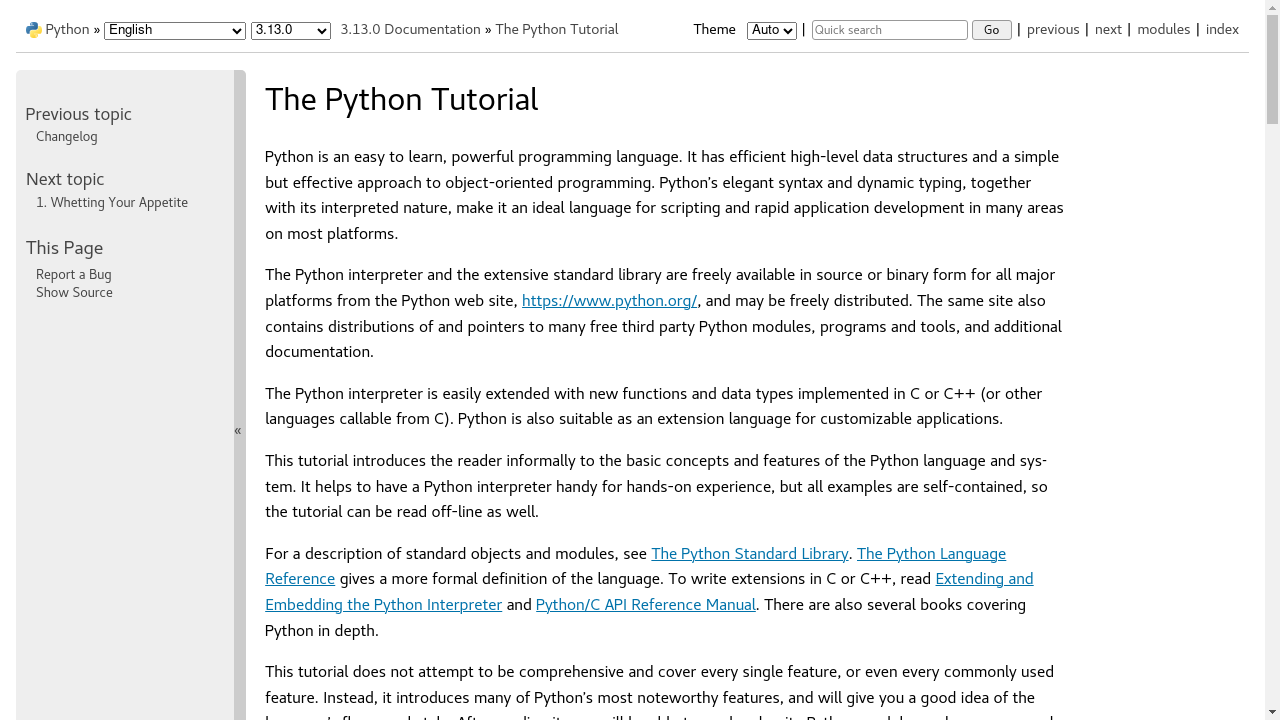Click the Python logo icon
Image resolution: width=1280 pixels, height=720 pixels.
tap(34, 30)
